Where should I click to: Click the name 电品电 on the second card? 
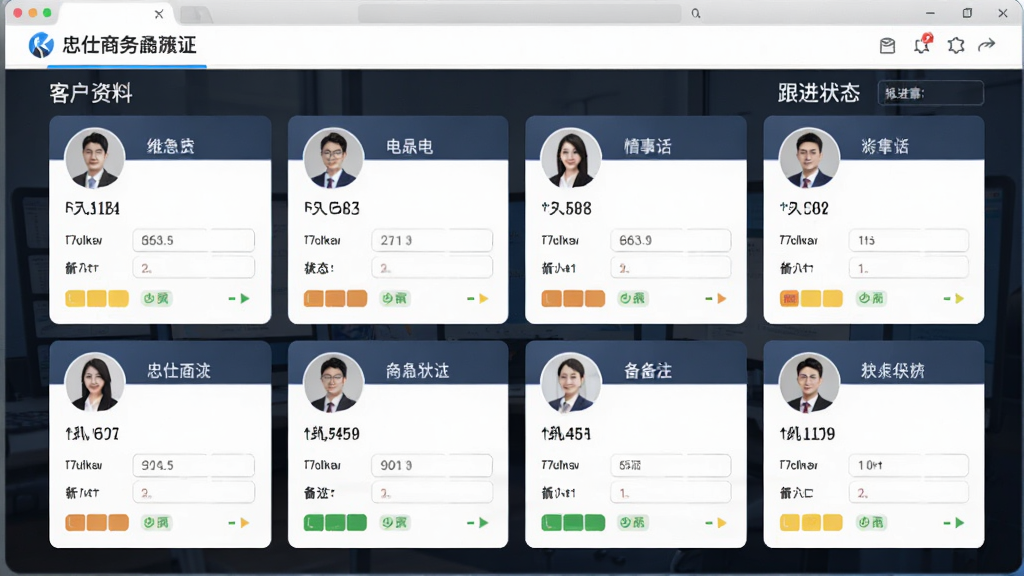(409, 146)
